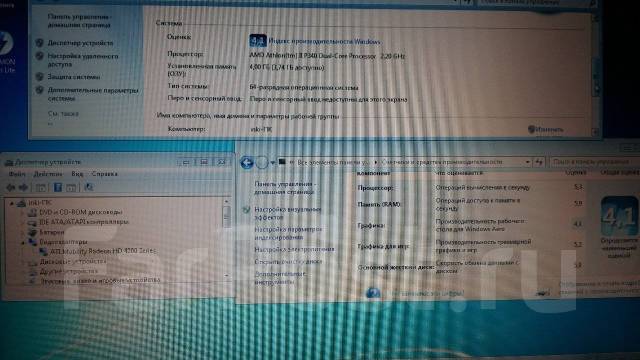Click Refresh button beside address bar

pos(539,162)
